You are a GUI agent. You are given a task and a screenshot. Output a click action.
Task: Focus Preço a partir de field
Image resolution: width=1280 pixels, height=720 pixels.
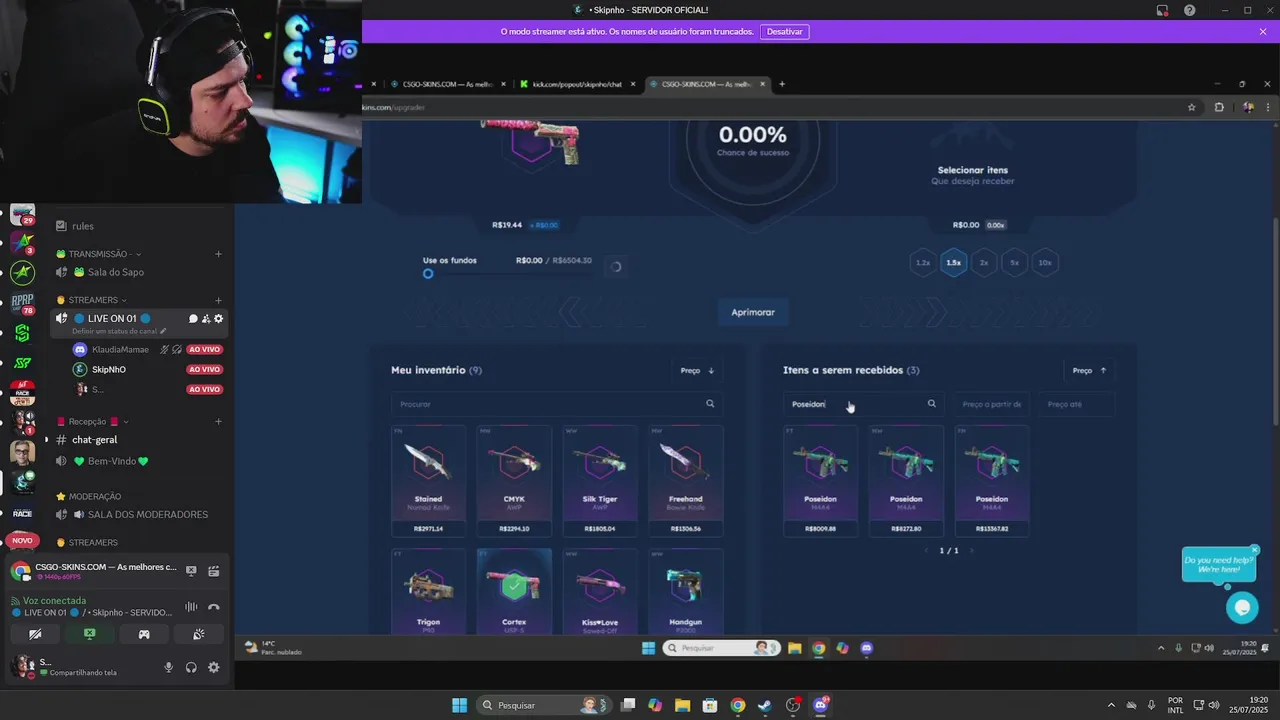(x=991, y=404)
